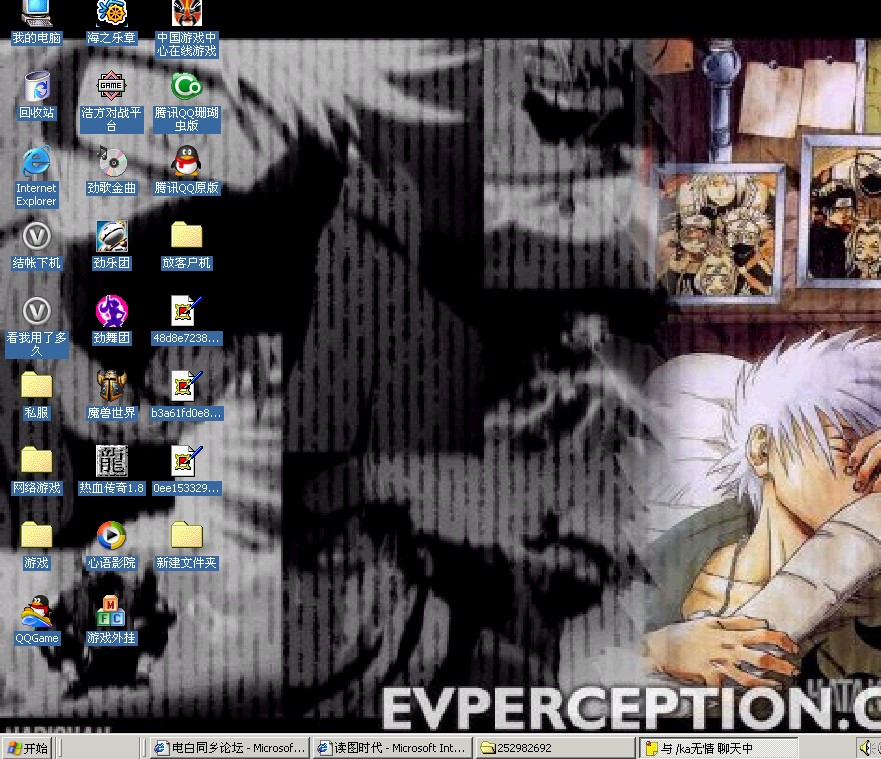Launch the 魔兽世界 game icon
Screen dimensions: 881x759
click(111, 386)
